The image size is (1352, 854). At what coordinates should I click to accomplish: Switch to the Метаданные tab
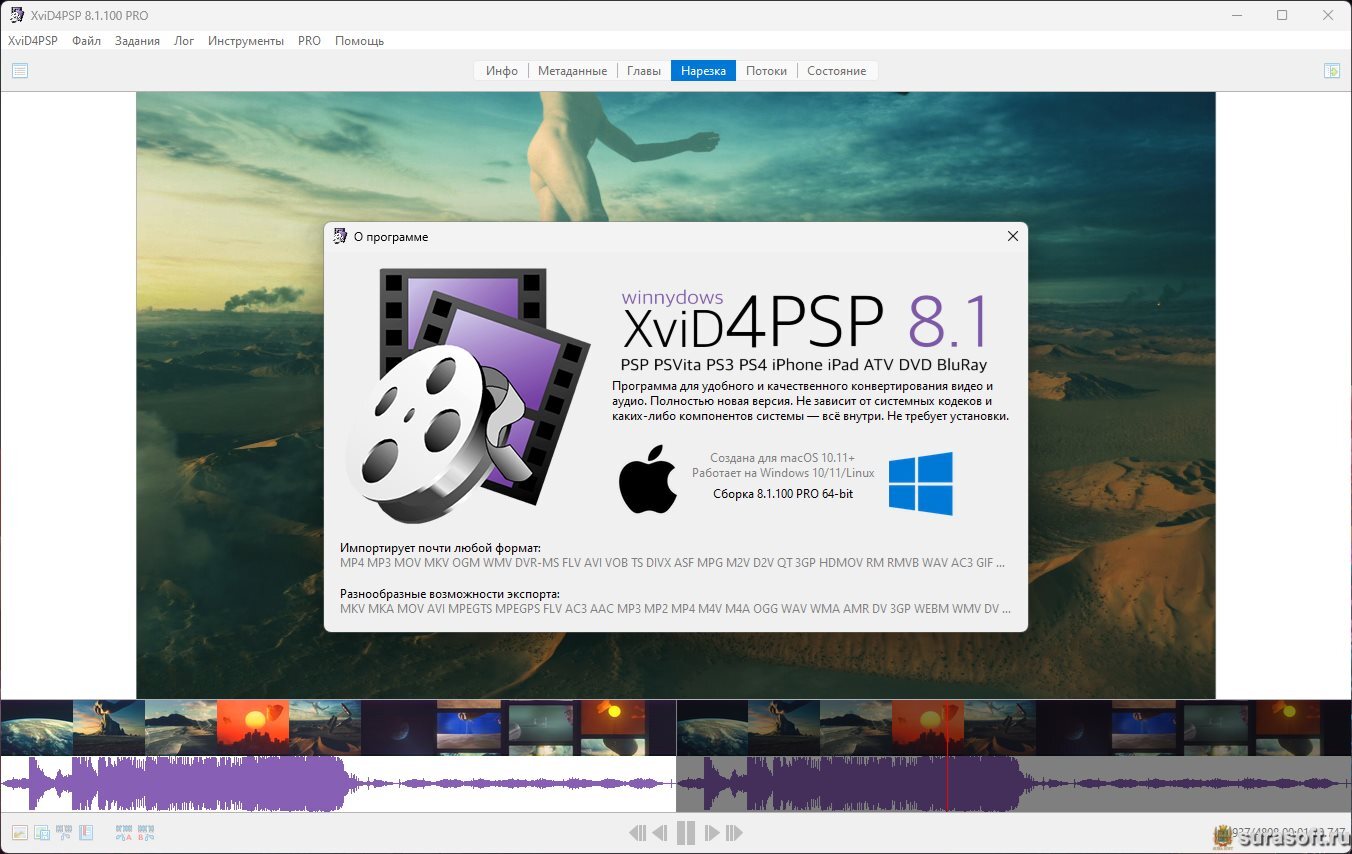[x=572, y=71]
